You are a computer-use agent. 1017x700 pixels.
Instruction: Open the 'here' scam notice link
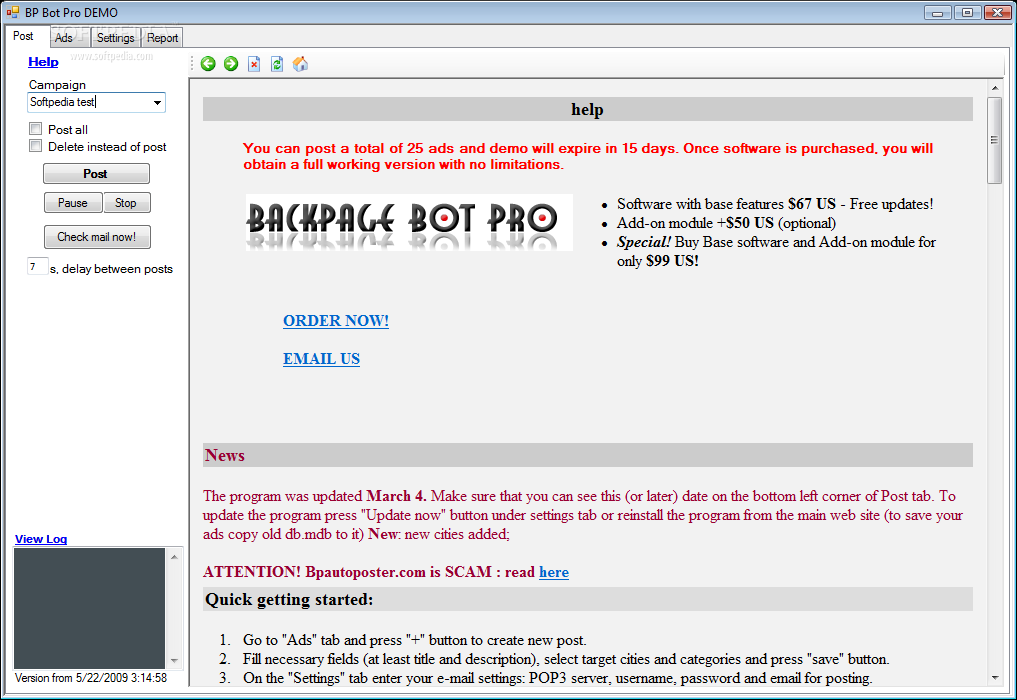(554, 572)
